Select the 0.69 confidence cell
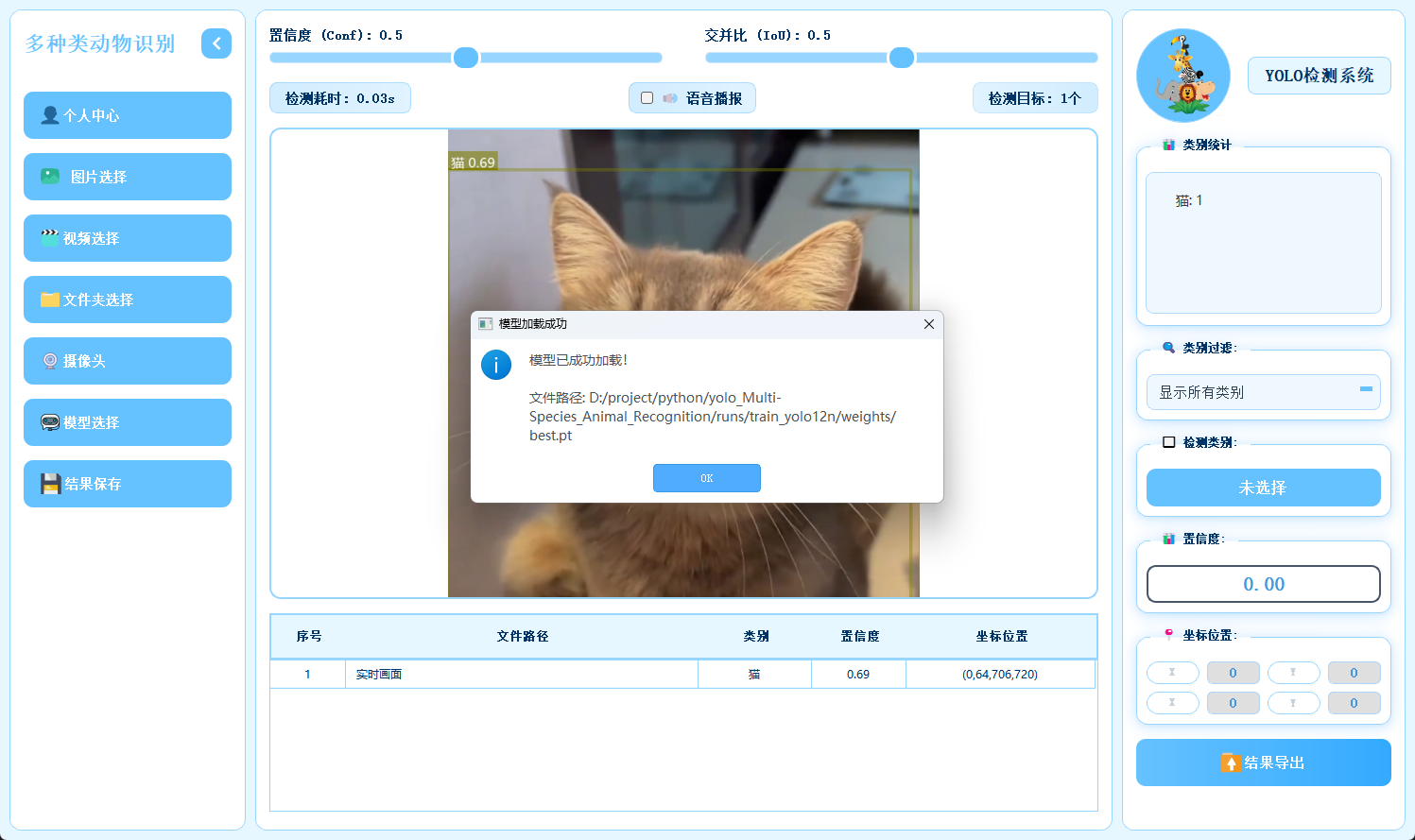 [x=858, y=675]
